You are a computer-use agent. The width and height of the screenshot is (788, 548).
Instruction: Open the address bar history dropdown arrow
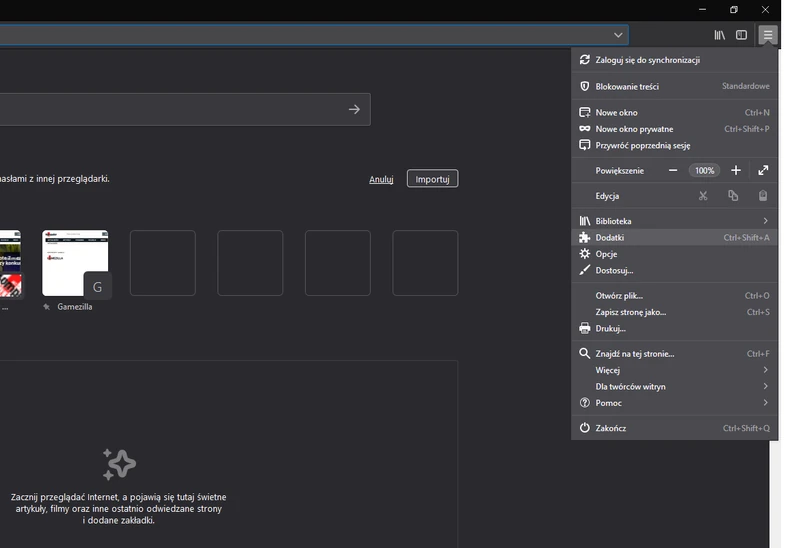[618, 35]
